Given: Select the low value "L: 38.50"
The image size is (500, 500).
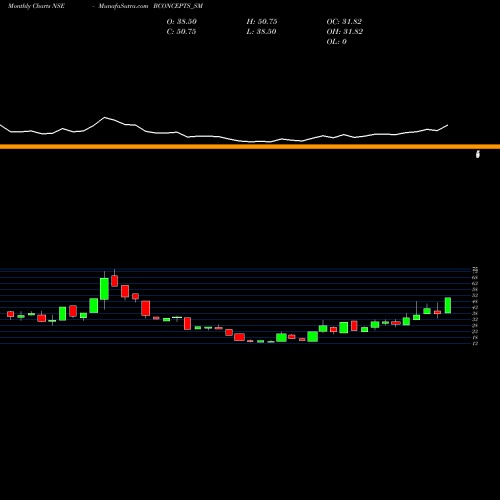Looking at the screenshot, I should (261, 31).
